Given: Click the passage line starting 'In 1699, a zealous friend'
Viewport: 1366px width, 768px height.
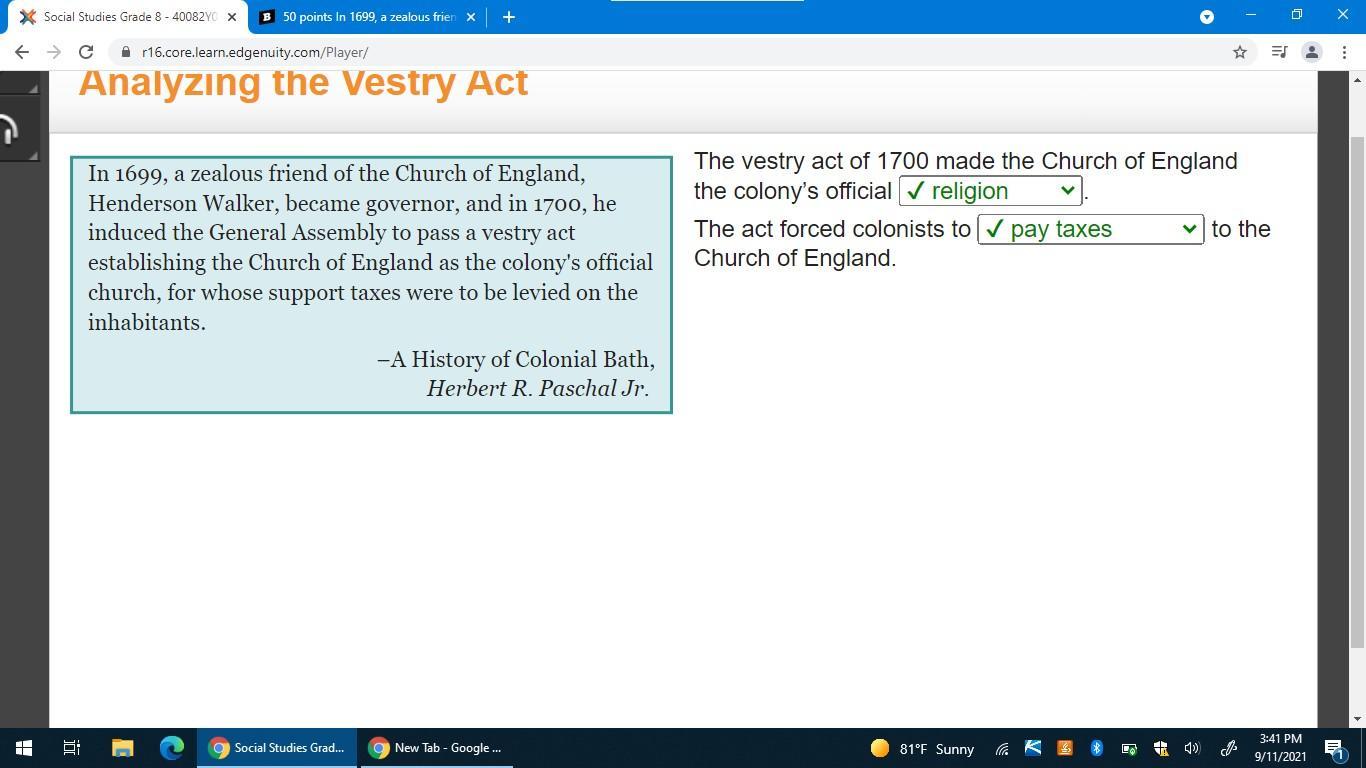Looking at the screenshot, I should (x=336, y=174).
